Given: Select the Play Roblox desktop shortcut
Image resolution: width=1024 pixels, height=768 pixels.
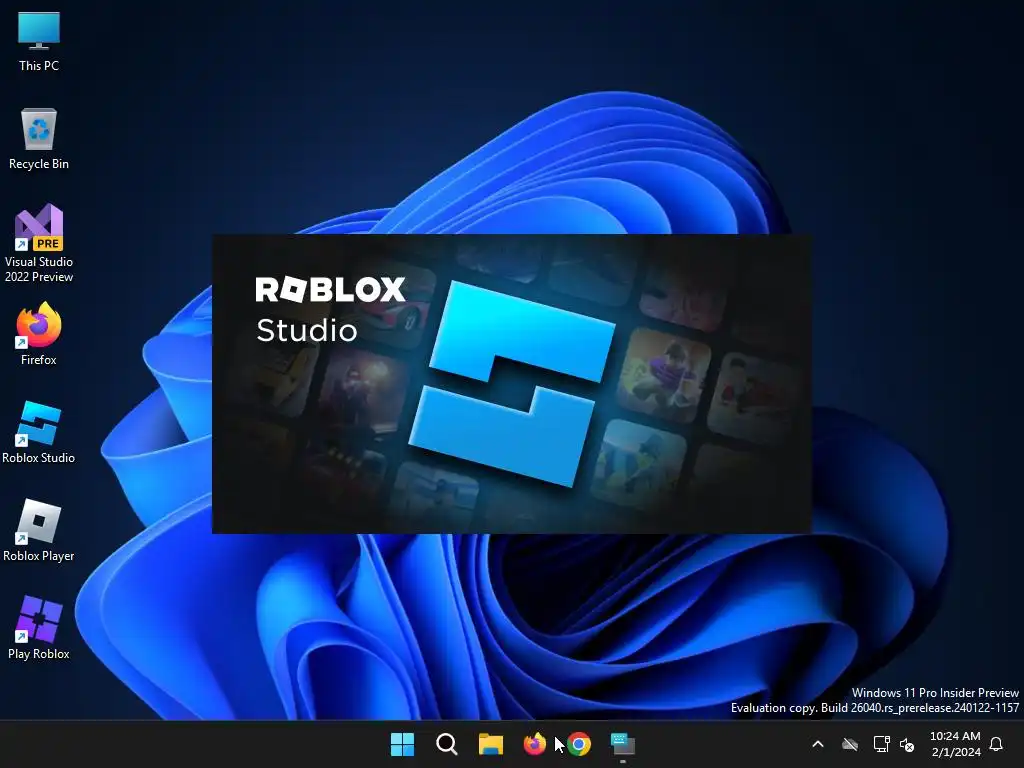Looking at the screenshot, I should (39, 628).
